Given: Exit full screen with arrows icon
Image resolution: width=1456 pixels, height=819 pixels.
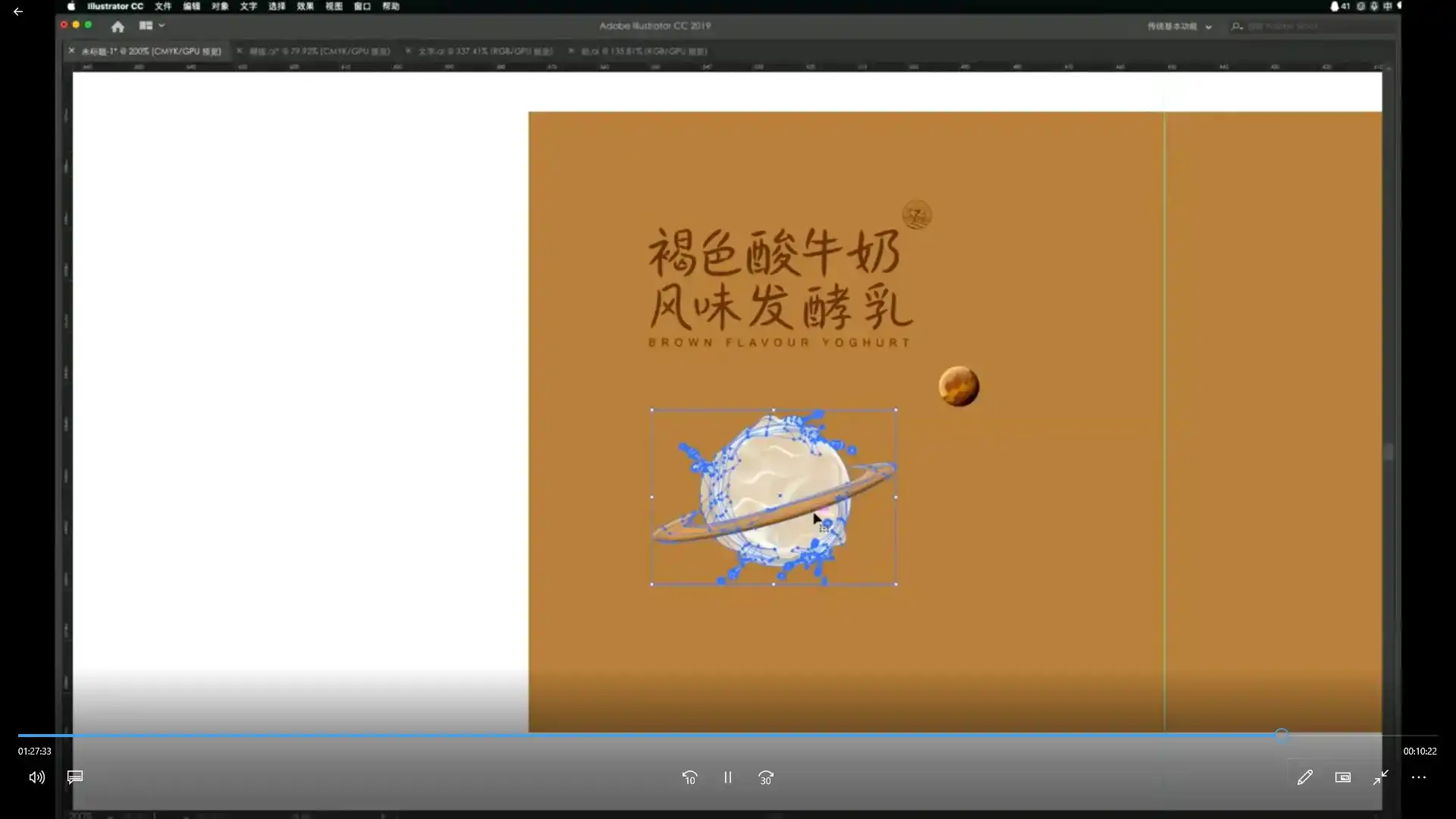Looking at the screenshot, I should 1381,778.
